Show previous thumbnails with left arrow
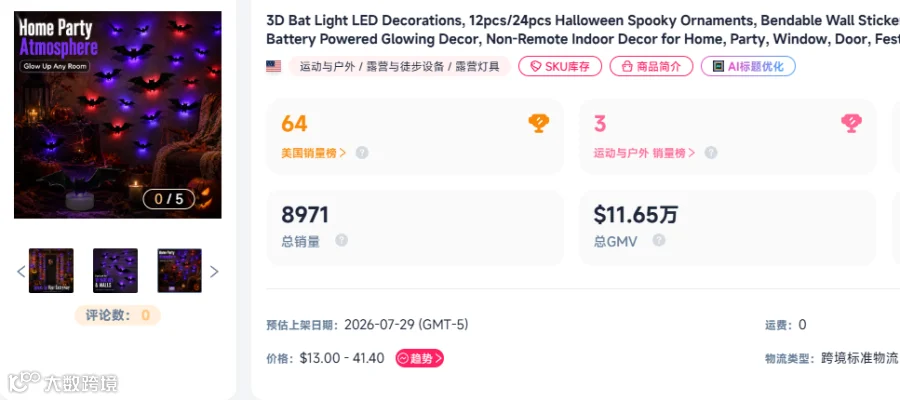Image resolution: width=900 pixels, height=400 pixels. pos(21,271)
